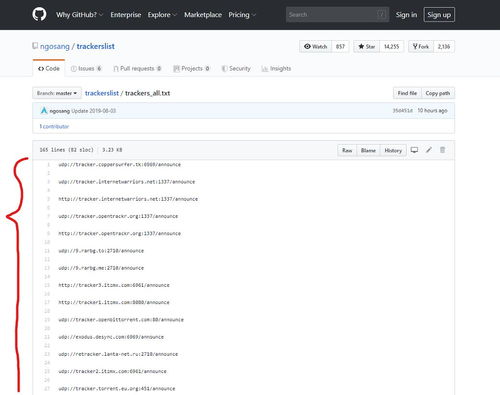View the 14,255 stargazers count
The height and width of the screenshot is (395, 500).
tap(391, 47)
